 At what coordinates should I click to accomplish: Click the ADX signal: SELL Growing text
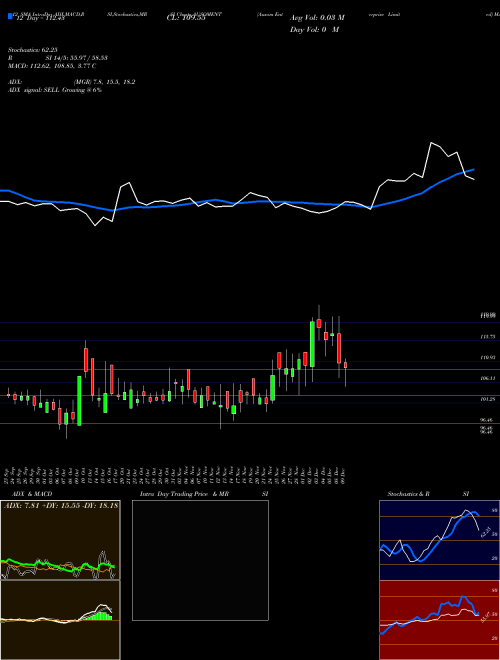(x=55, y=90)
